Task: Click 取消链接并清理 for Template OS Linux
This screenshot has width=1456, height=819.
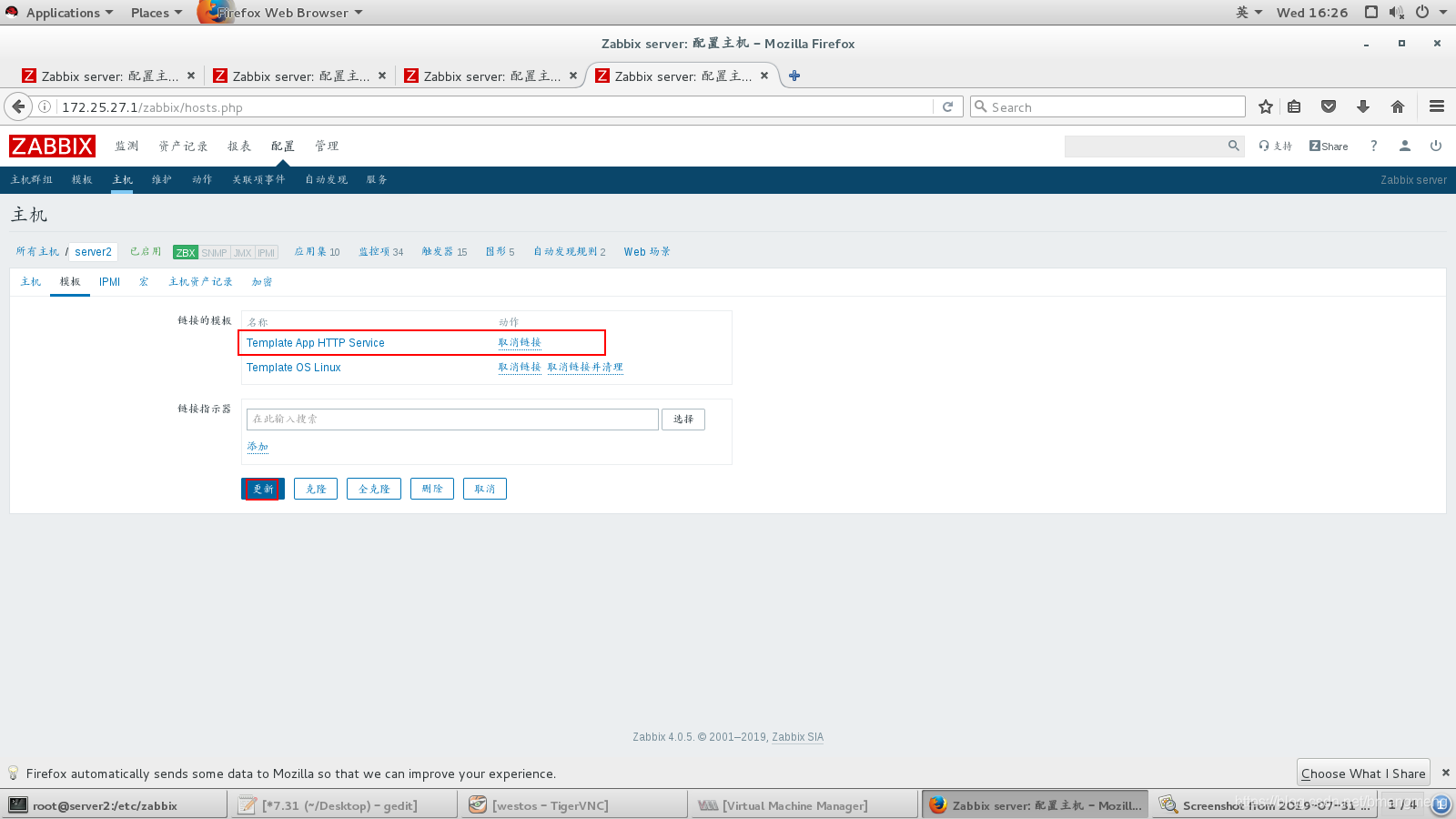Action: pos(585,368)
